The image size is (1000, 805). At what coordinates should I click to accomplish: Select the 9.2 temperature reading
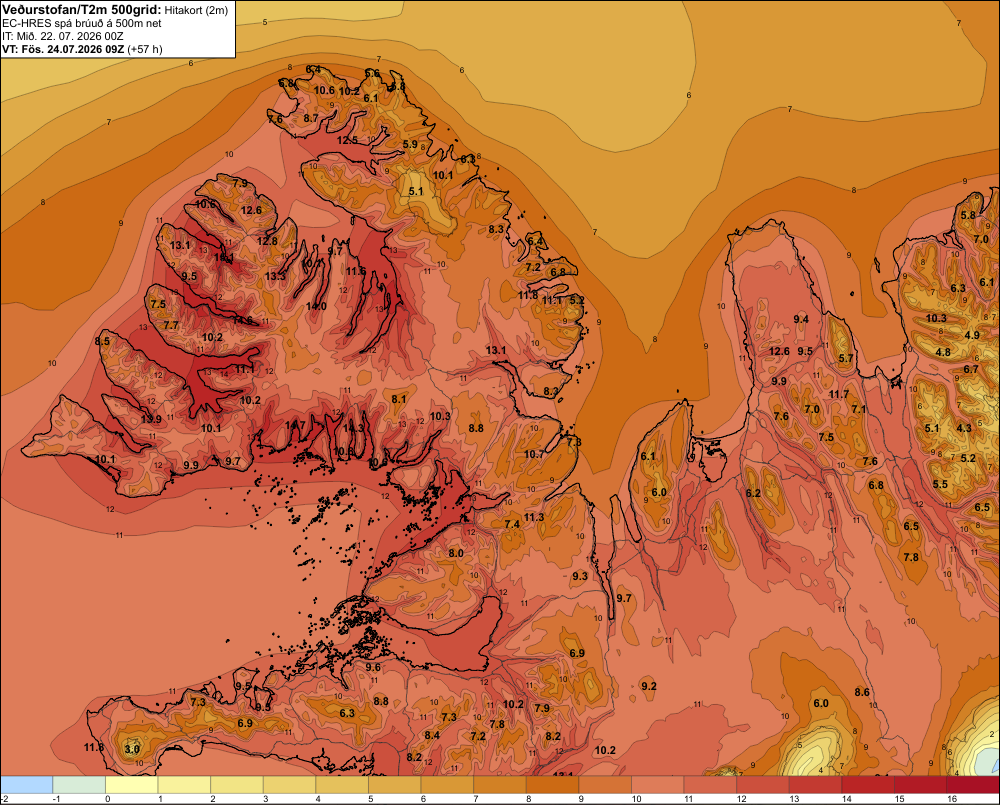tap(649, 686)
